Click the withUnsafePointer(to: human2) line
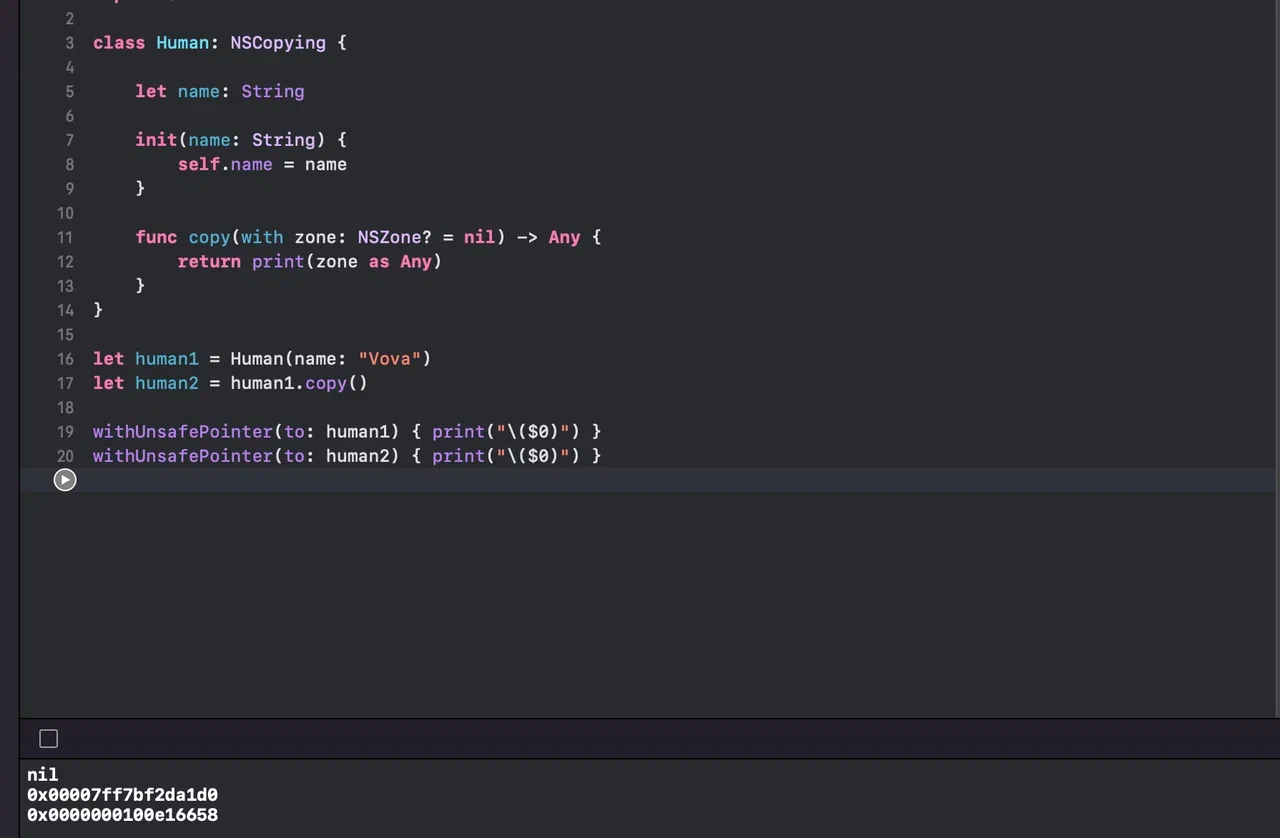This screenshot has width=1280, height=838. [347, 455]
